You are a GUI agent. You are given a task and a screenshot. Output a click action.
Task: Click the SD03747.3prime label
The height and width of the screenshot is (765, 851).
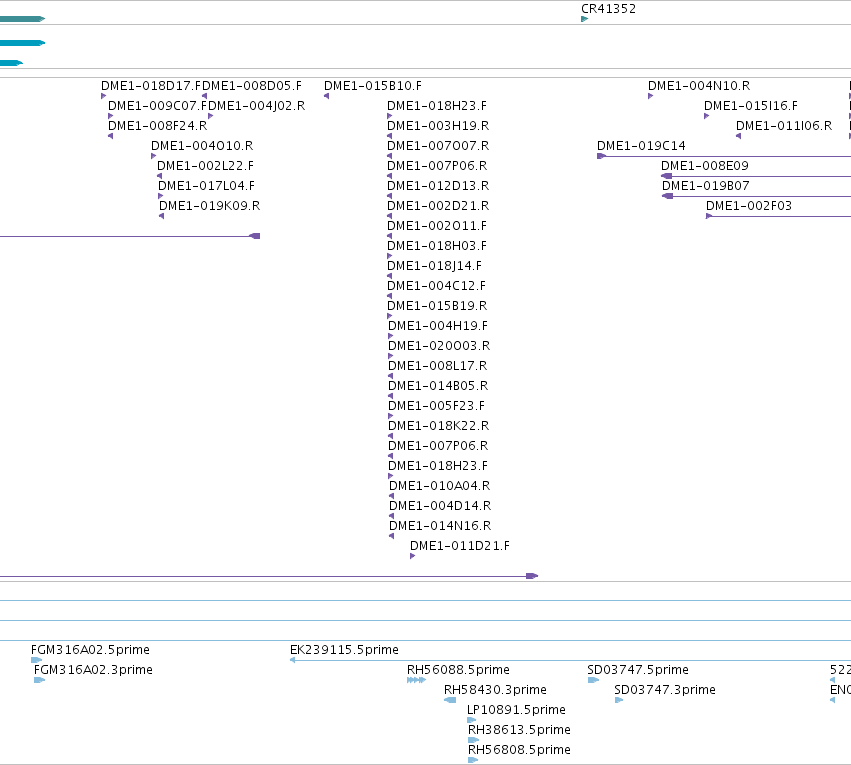pyautogui.click(x=665, y=690)
